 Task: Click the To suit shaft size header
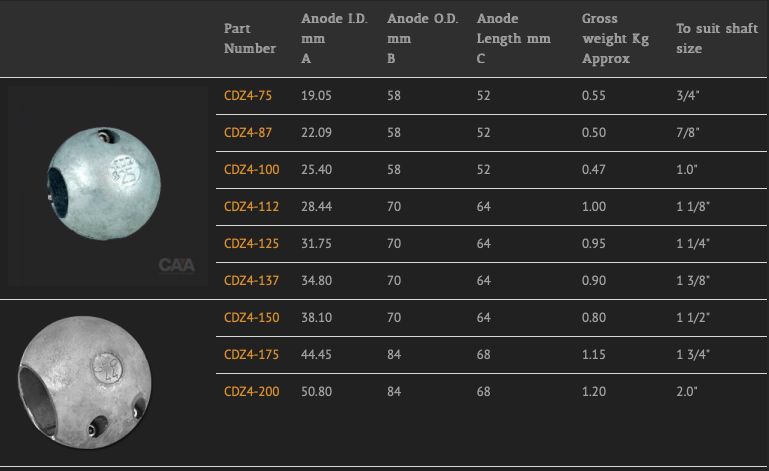[x=717, y=39]
